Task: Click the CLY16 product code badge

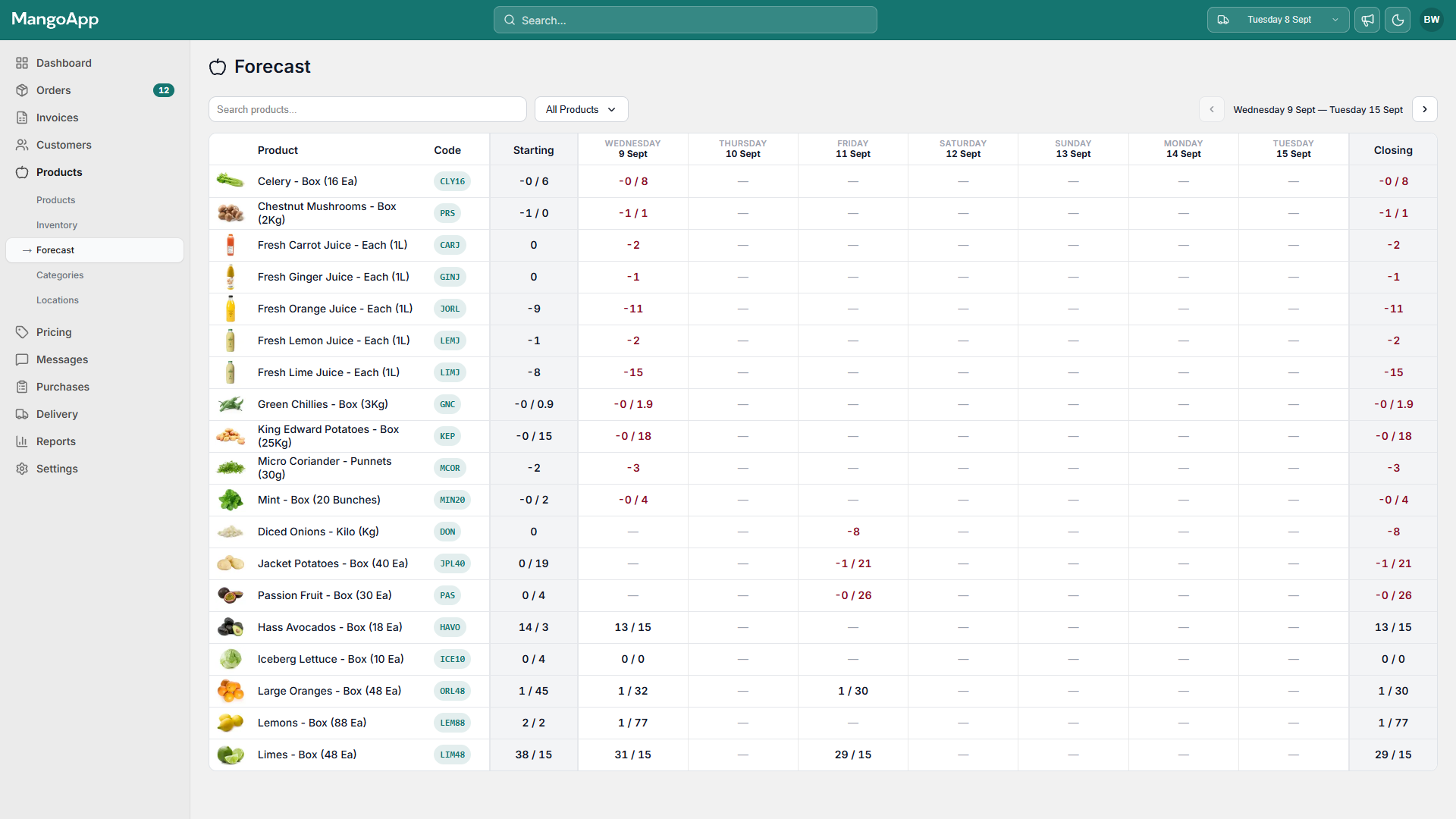Action: click(452, 181)
